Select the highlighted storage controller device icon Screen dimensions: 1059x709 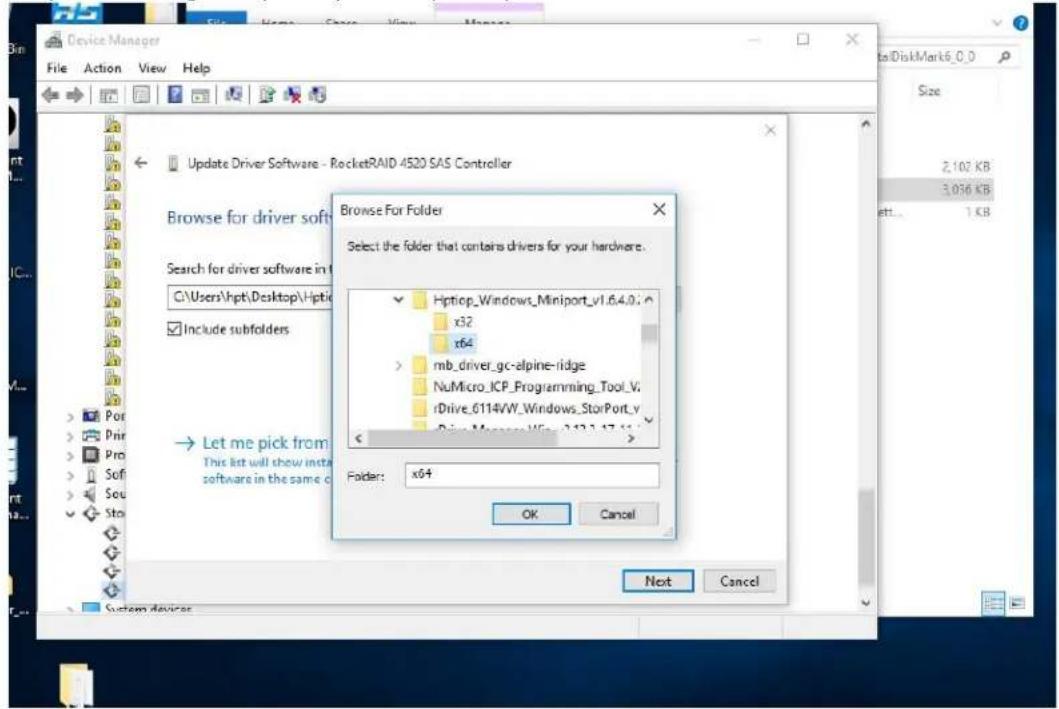[112, 590]
